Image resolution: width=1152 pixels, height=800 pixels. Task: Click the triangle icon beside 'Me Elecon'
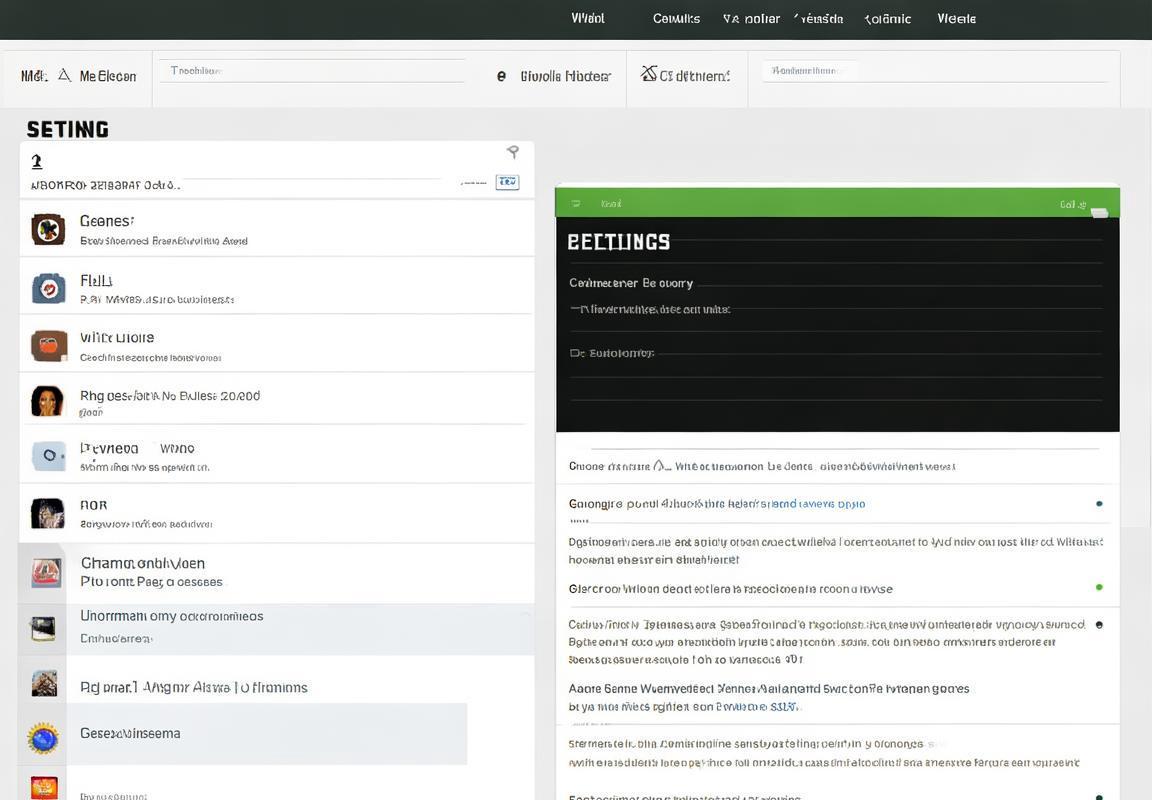(x=65, y=75)
